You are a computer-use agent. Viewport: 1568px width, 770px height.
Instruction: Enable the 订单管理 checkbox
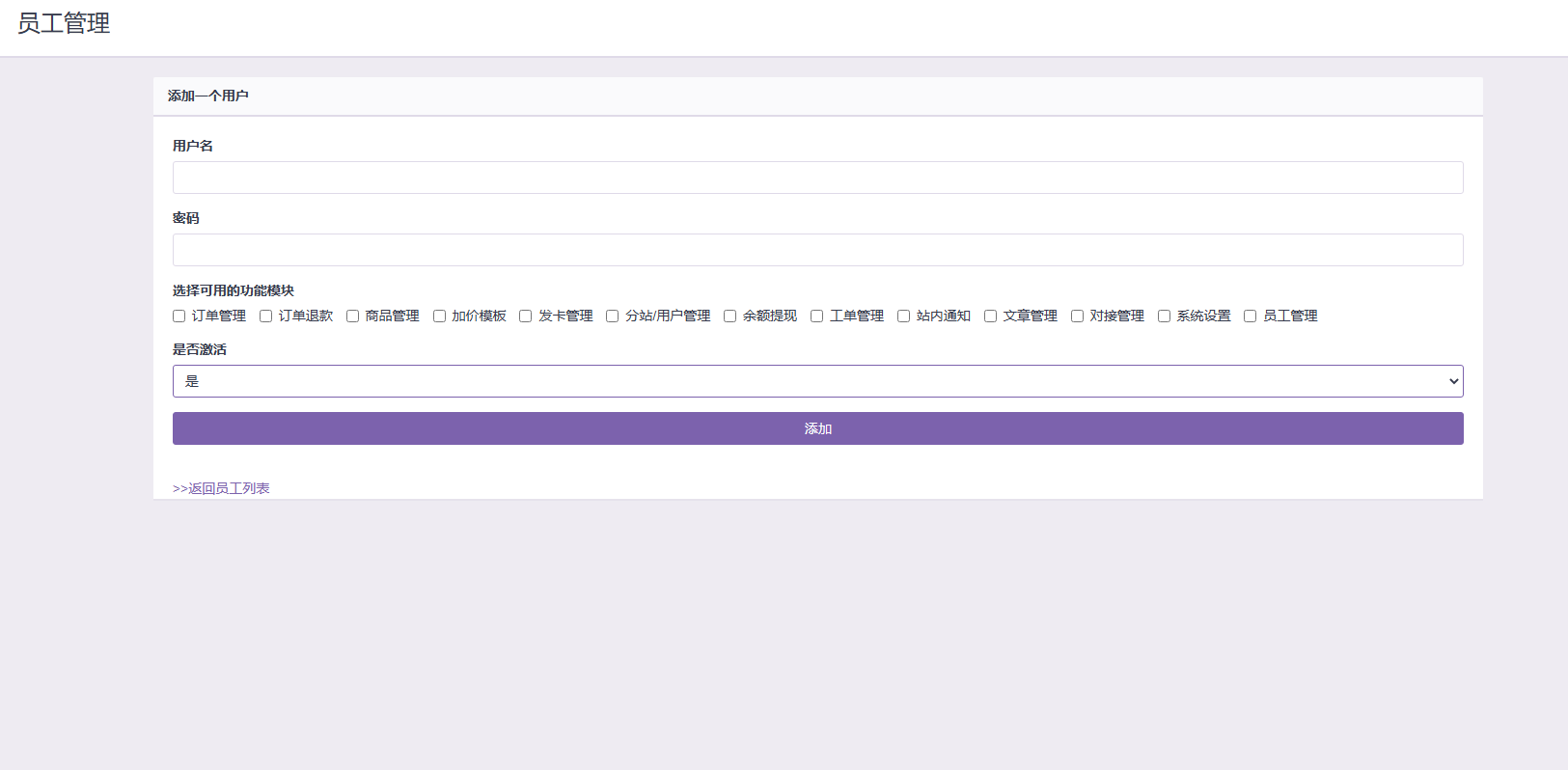(x=179, y=316)
